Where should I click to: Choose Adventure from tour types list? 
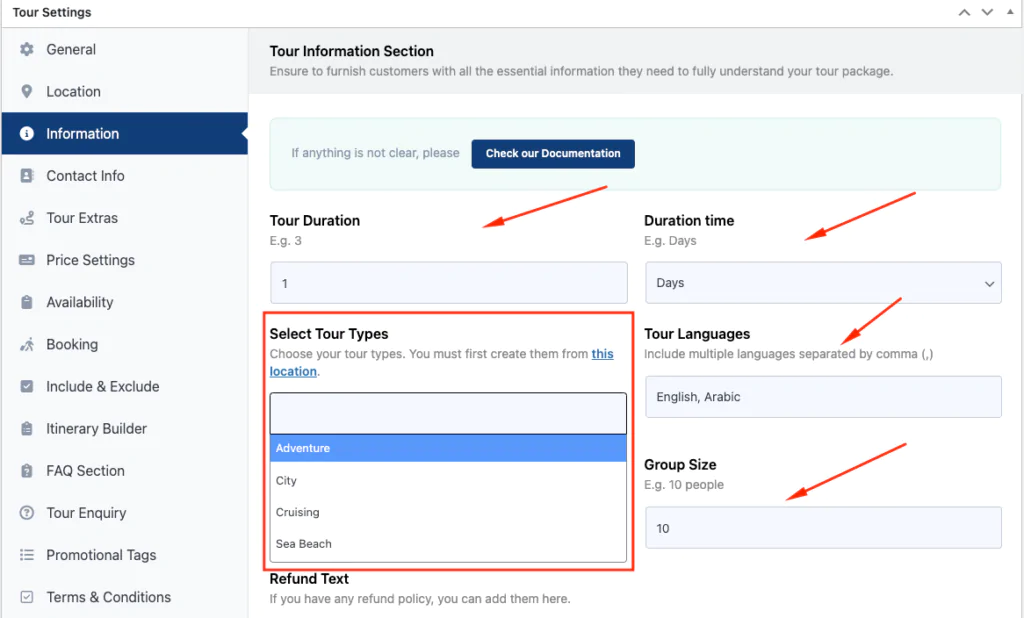[448, 448]
